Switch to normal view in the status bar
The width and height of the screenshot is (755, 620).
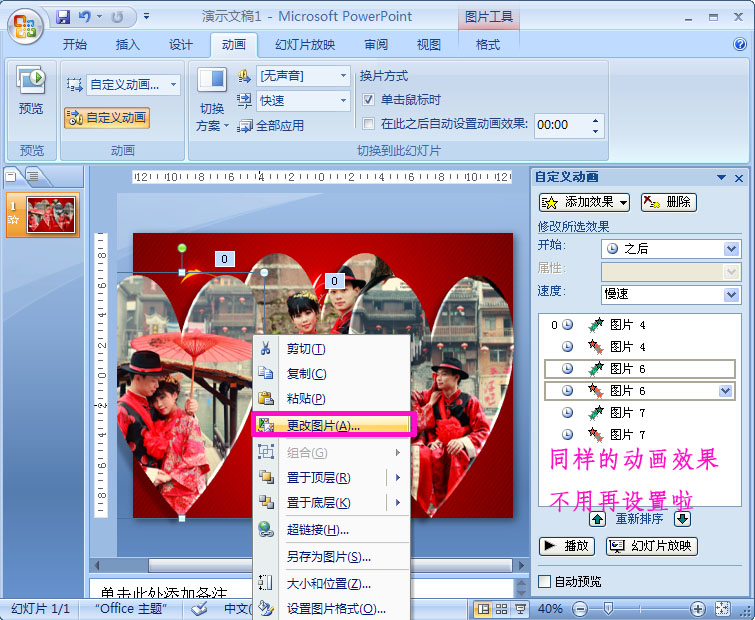pyautogui.click(x=482, y=609)
